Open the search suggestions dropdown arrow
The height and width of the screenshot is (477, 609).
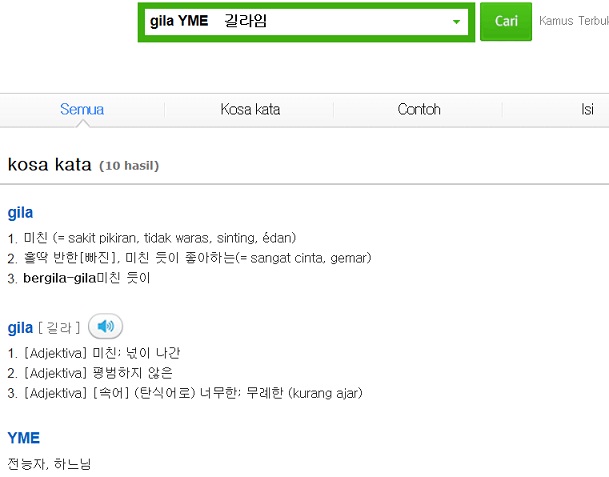tap(456, 22)
